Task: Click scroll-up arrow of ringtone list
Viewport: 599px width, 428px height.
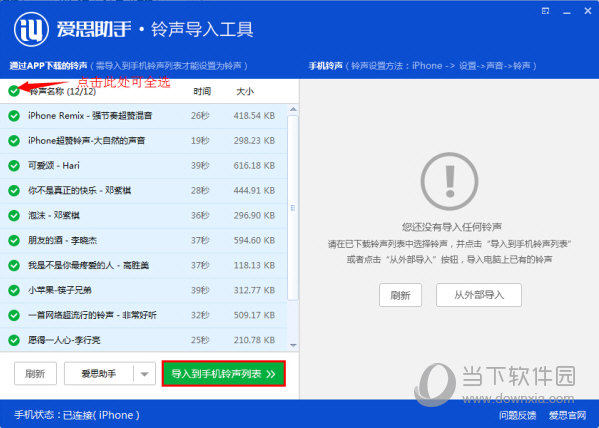Action: 293,110
